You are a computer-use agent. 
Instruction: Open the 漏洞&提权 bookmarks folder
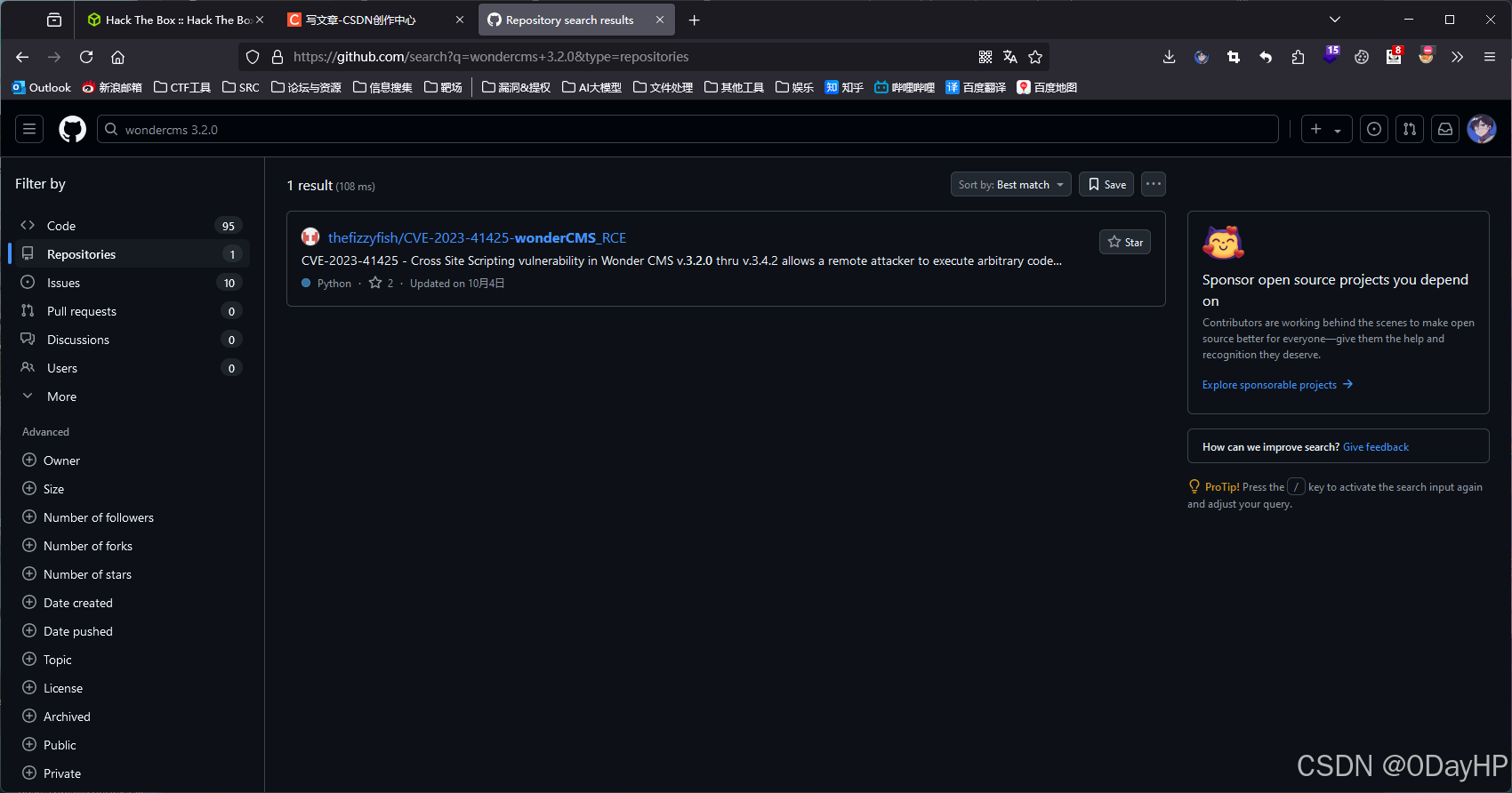tap(516, 87)
